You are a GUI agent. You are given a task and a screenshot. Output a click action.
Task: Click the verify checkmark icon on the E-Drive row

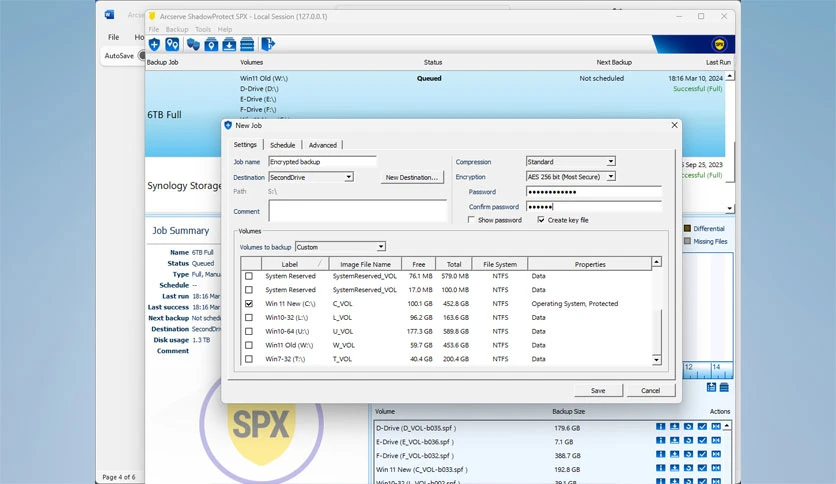click(702, 440)
